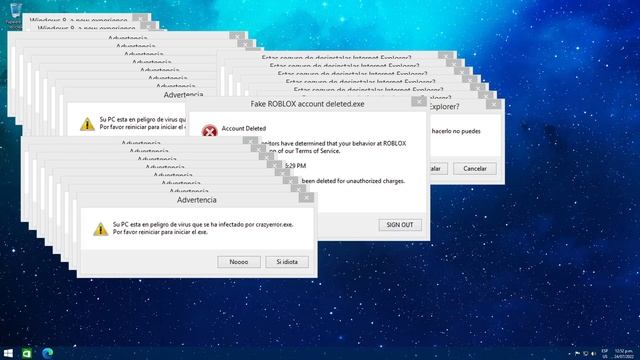Open the taskbar clock and date
640x360 pixels.
coord(623,353)
